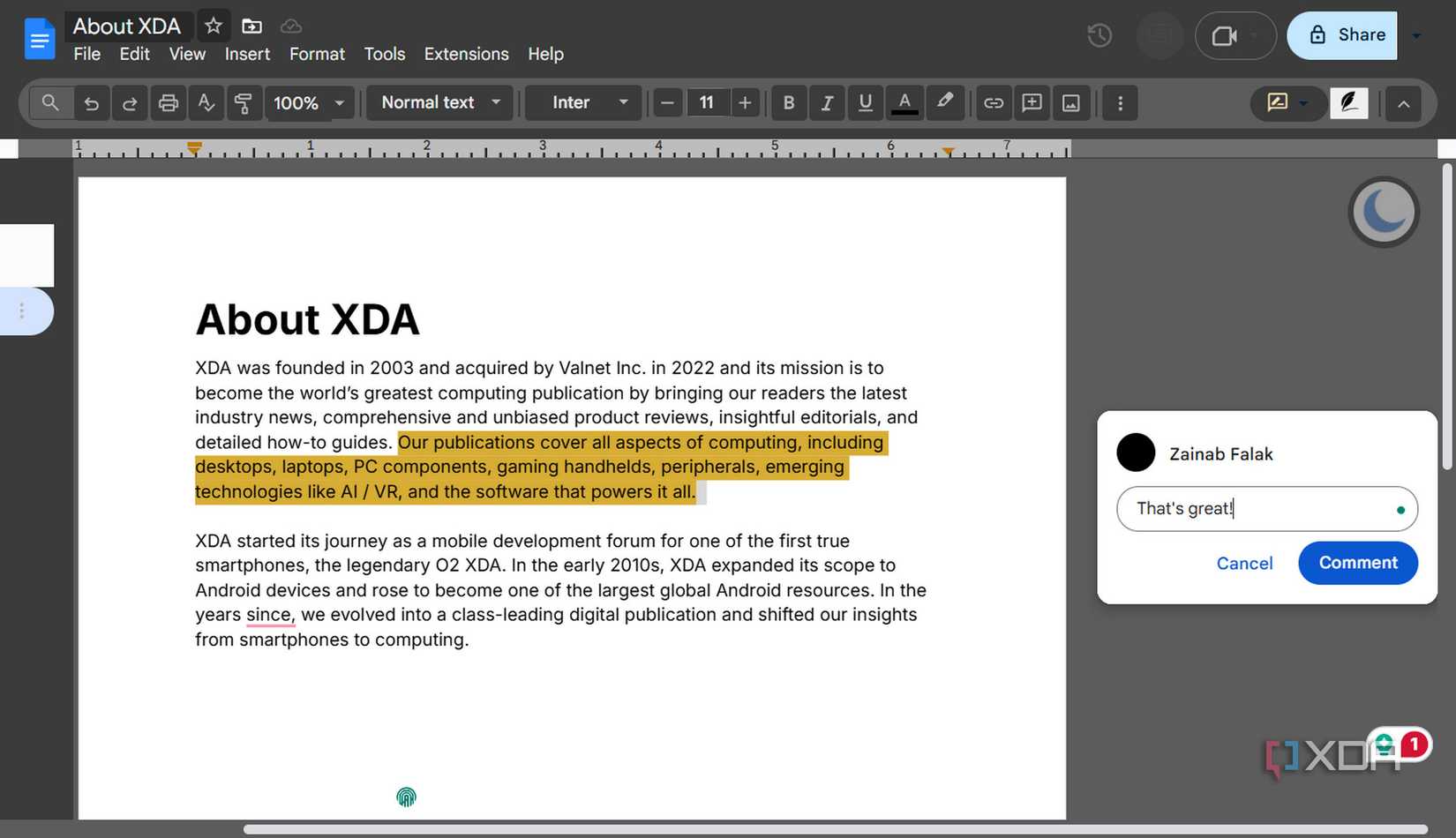Open the comment history icon
Image resolution: width=1456 pixels, height=838 pixels.
pos(1160,35)
